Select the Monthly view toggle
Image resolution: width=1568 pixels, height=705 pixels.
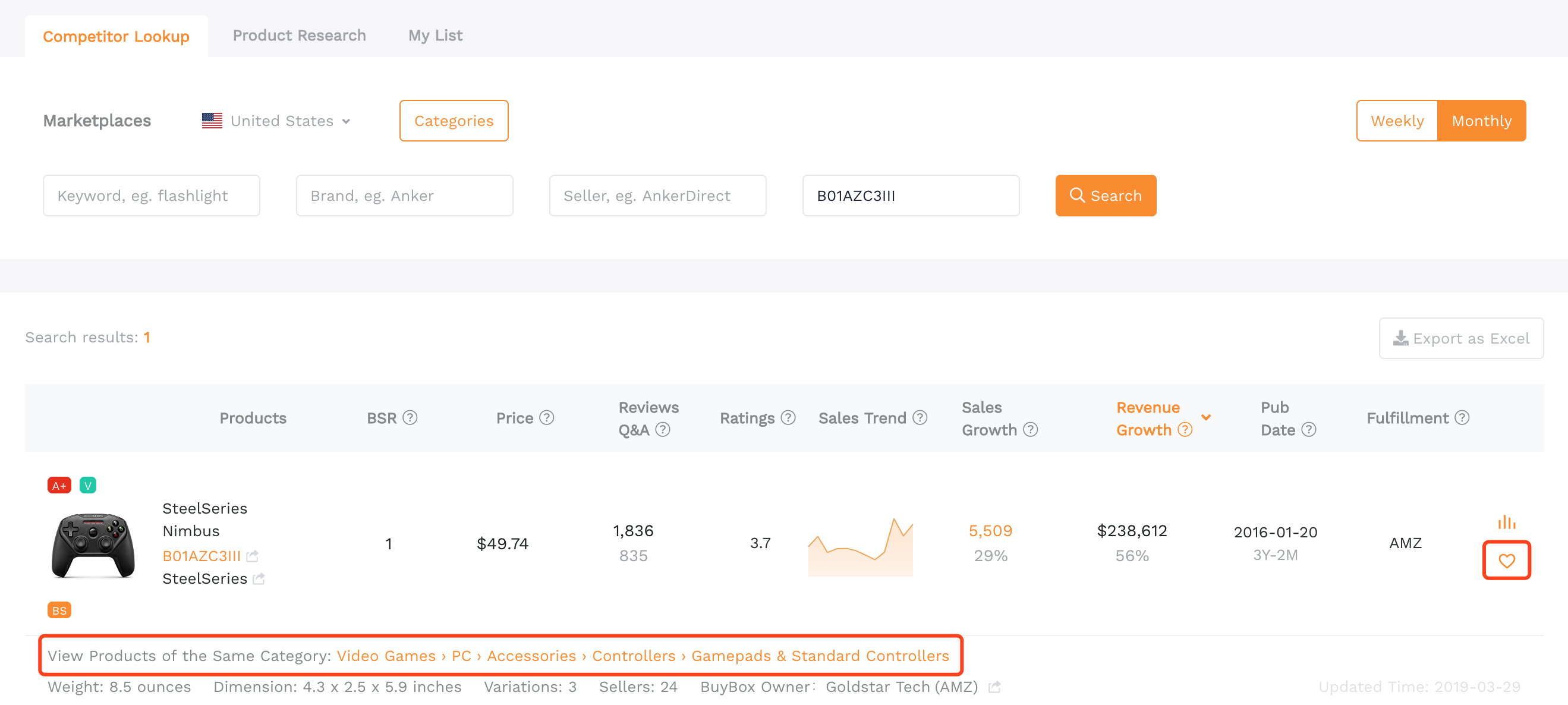point(1481,121)
